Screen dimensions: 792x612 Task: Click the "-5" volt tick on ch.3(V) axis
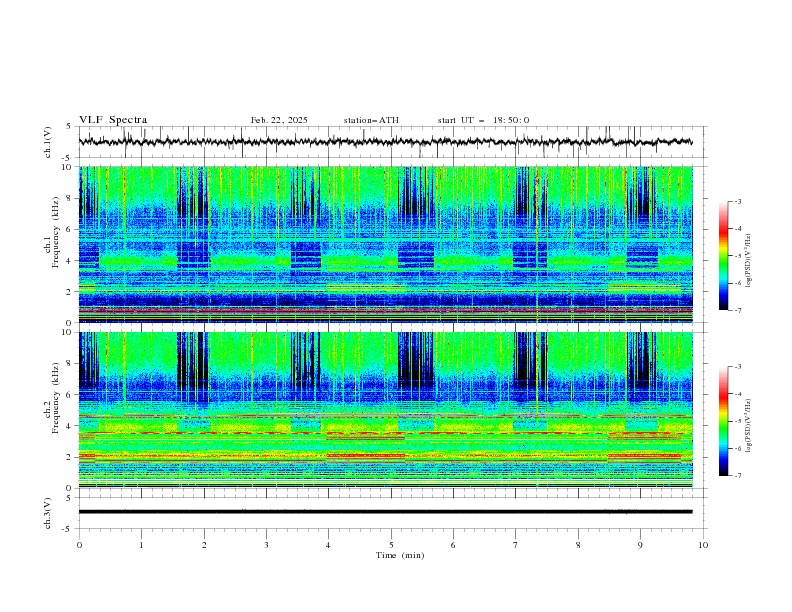(68, 529)
